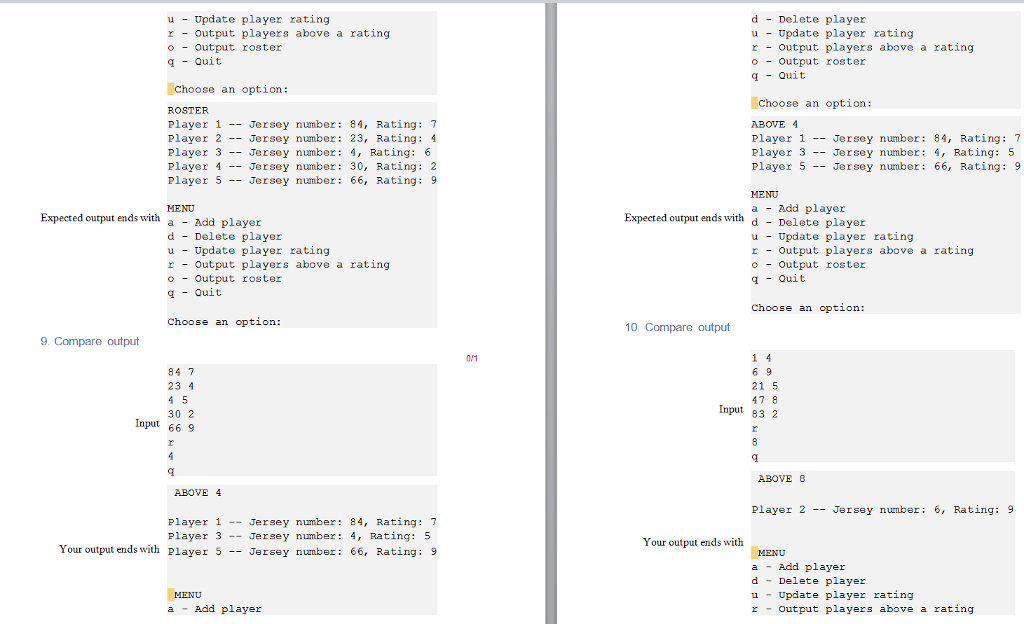Click the orange highlight marker before "Choose an option"
The width and height of the screenshot is (1024, 624).
point(169,89)
